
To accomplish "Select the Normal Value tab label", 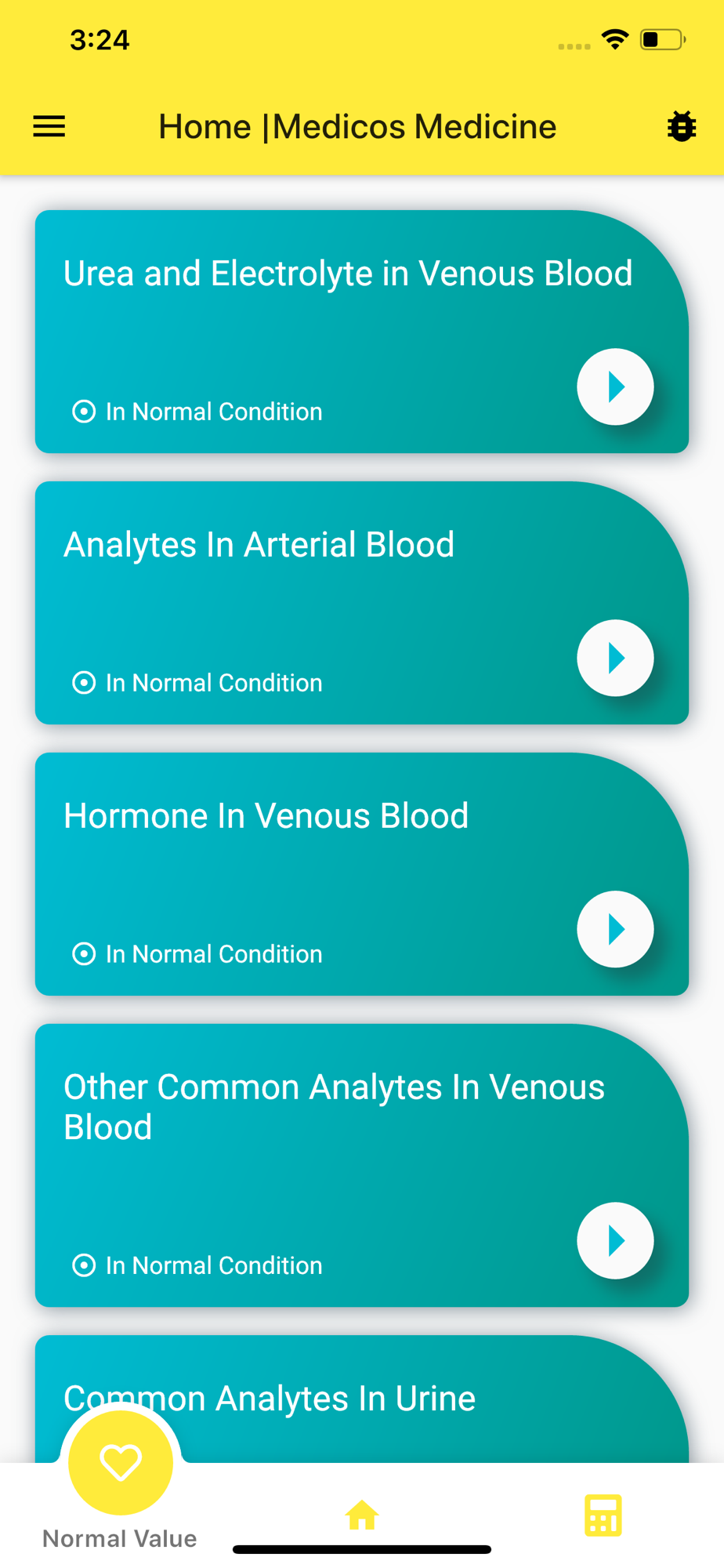I will click(120, 1539).
